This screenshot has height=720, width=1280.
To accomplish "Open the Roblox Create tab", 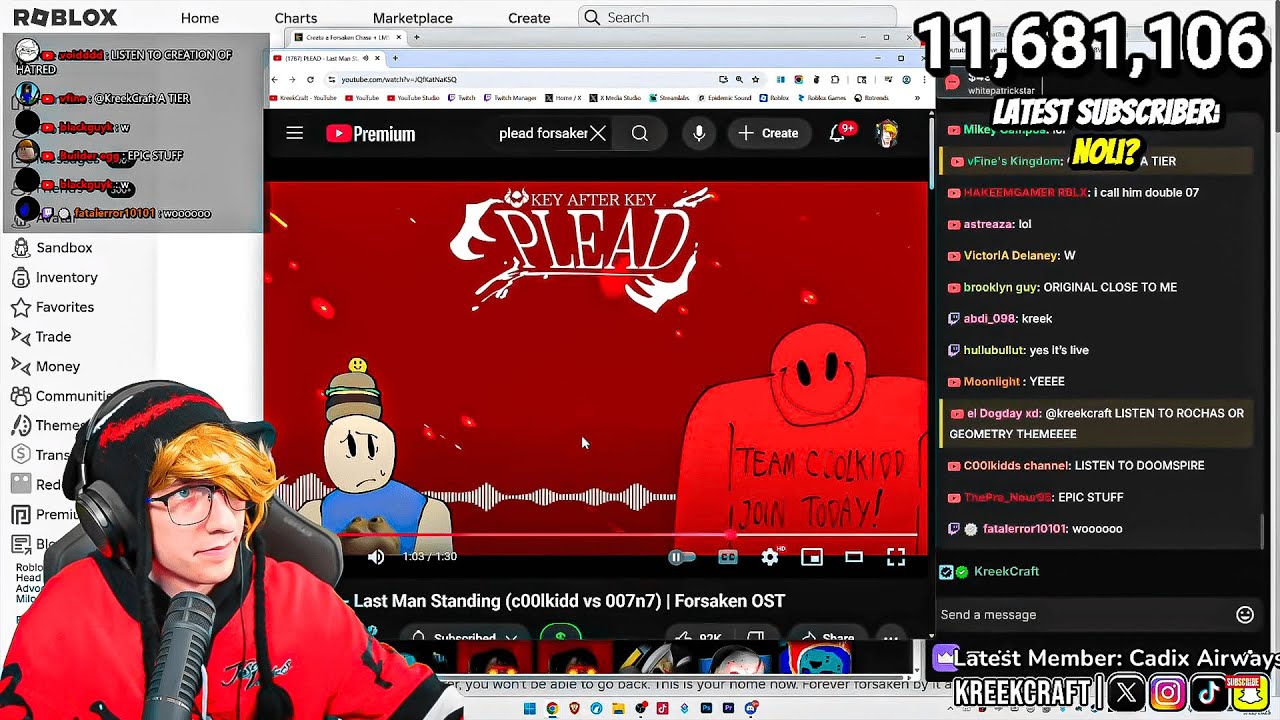I will (529, 18).
